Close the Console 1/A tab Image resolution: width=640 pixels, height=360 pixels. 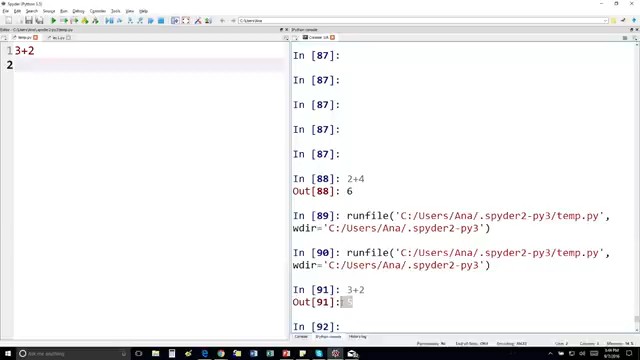pos(333,38)
